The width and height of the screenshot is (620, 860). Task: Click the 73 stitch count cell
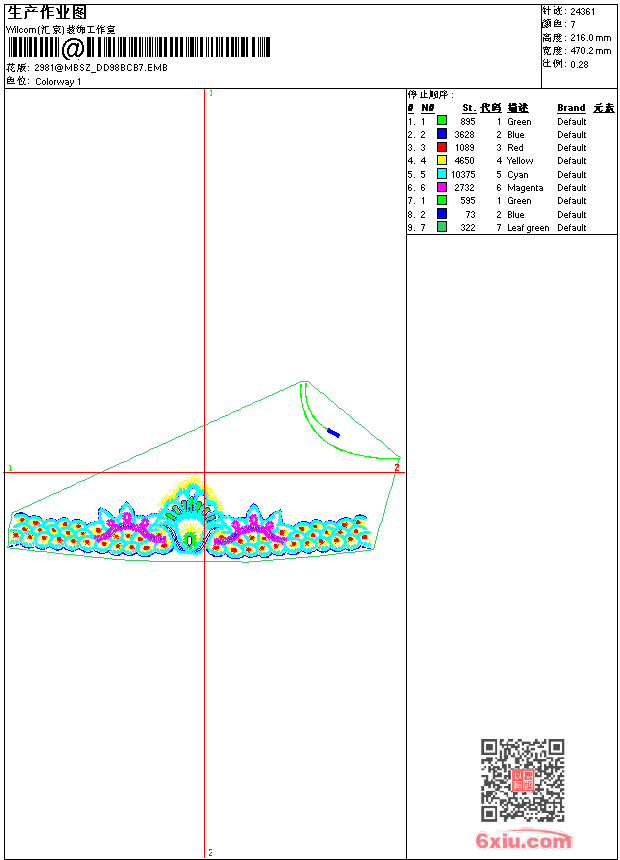(470, 215)
